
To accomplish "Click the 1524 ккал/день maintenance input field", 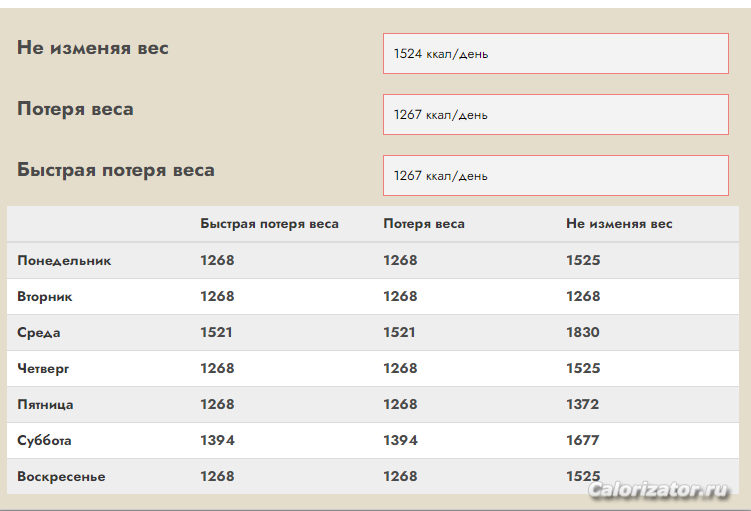I will [x=555, y=53].
